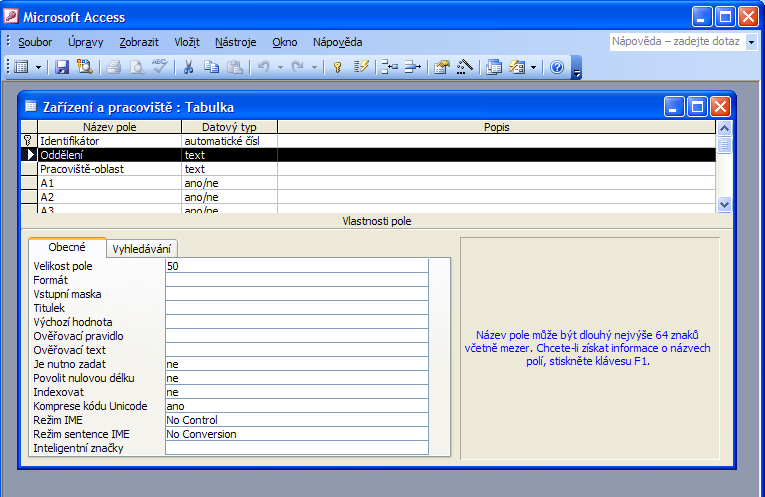Click the Spelling check ABC icon

pyautogui.click(x=160, y=67)
